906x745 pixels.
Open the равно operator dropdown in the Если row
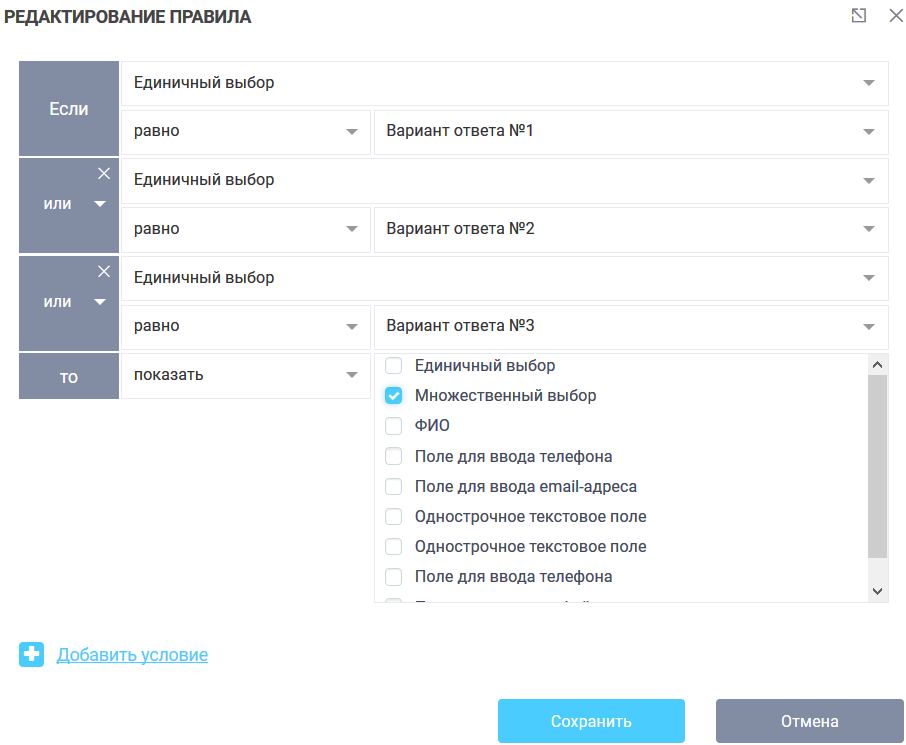245,132
